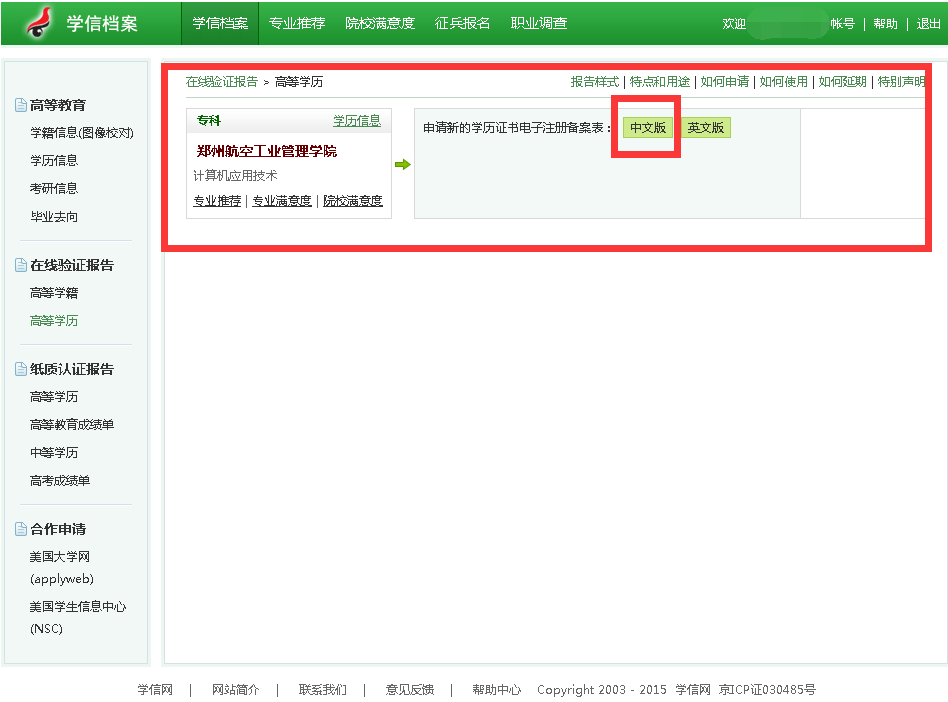Click 学籍信息(图像校对) in the sidebar

click(81, 133)
